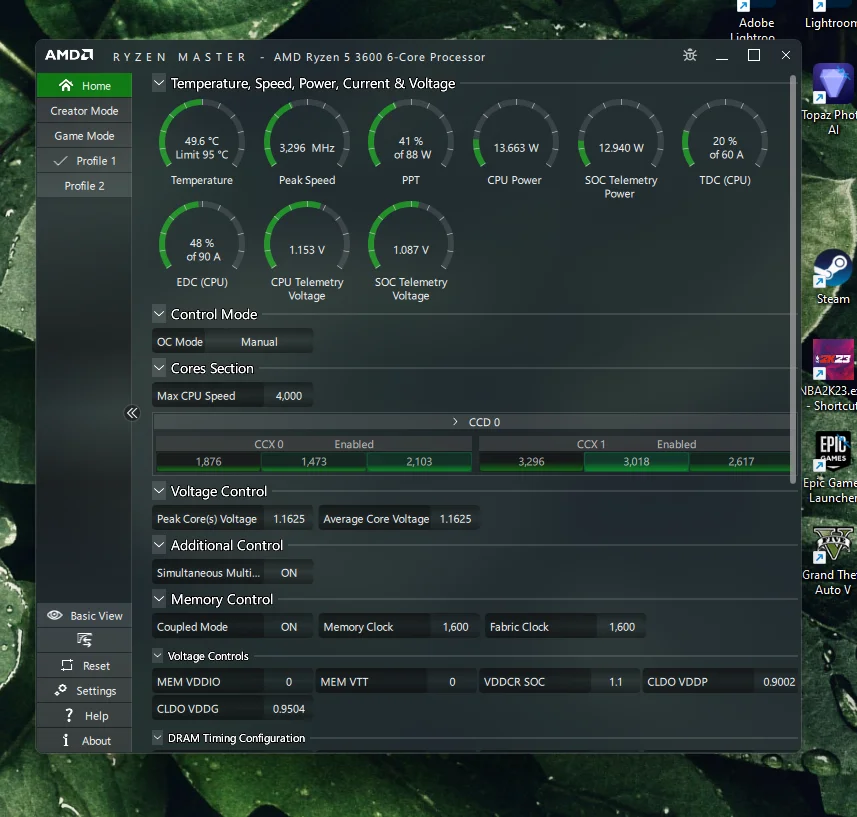857x817 pixels.
Task: Click the OC Mode Manual value
Action: click(x=259, y=342)
